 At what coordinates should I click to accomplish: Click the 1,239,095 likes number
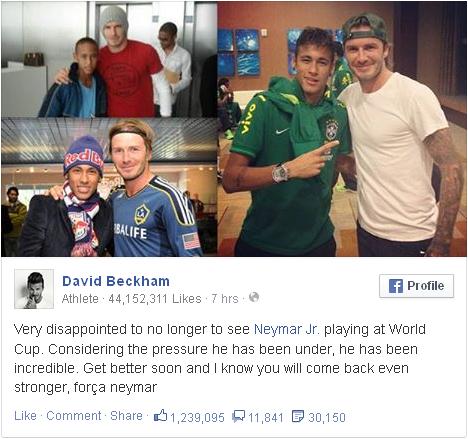pyautogui.click(x=197, y=417)
